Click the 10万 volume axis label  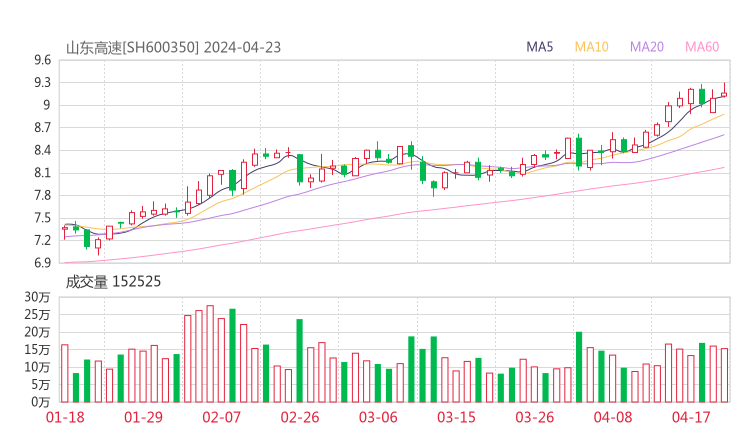(37, 367)
